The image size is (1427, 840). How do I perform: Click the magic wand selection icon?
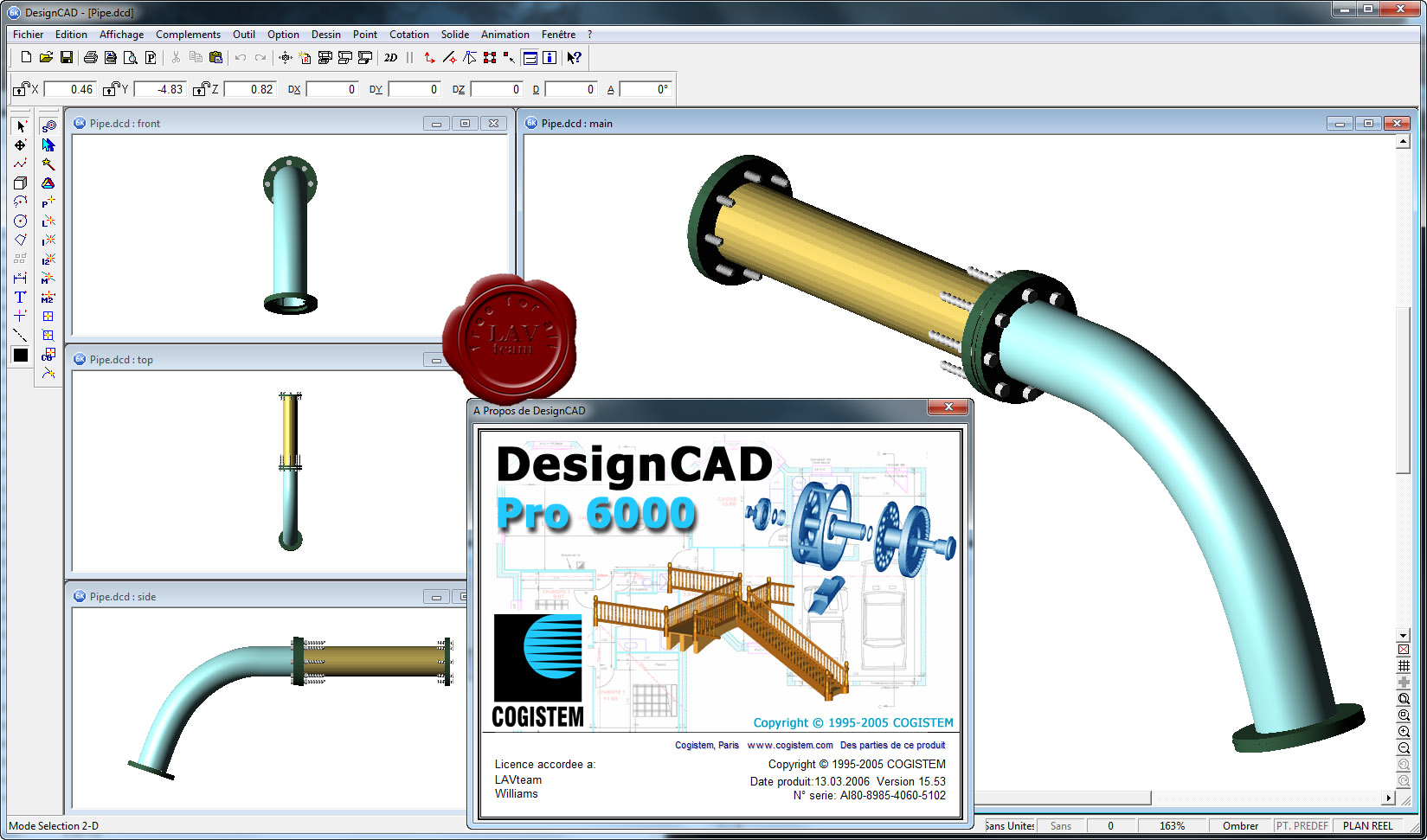48,164
